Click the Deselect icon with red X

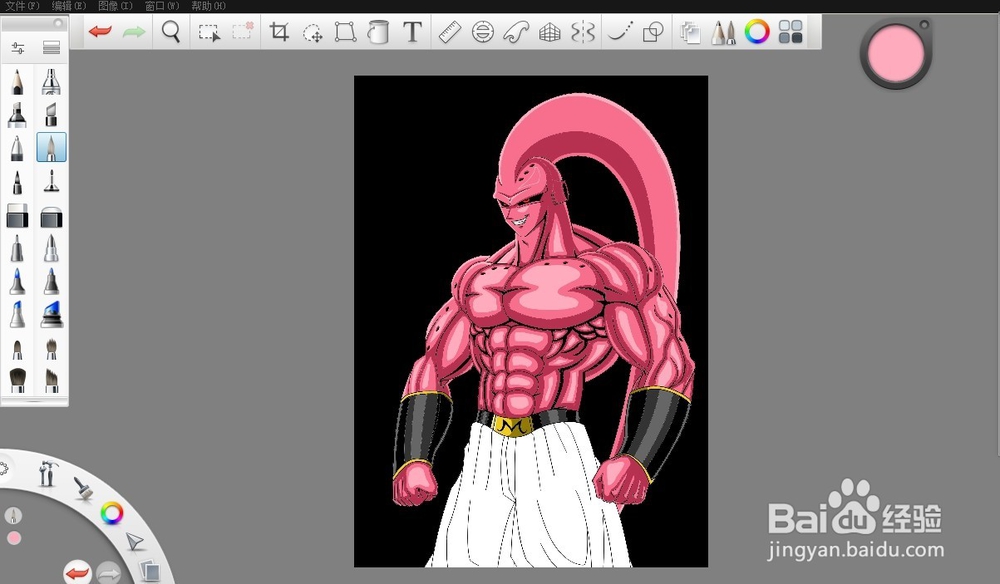[x=242, y=31]
